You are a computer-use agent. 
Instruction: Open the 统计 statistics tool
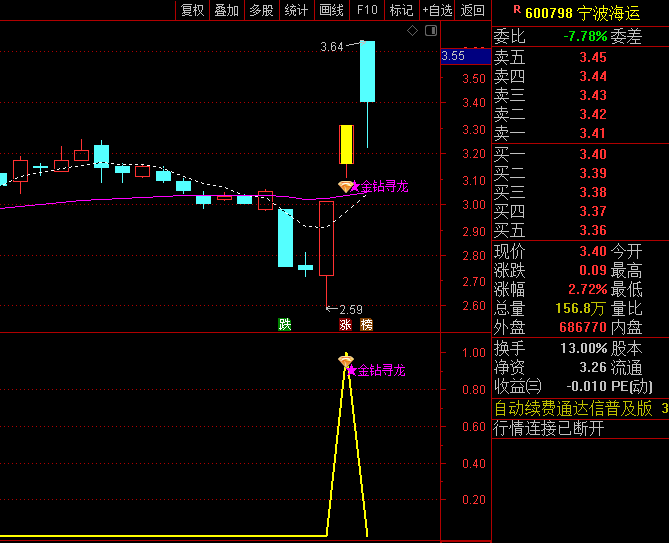tap(297, 10)
